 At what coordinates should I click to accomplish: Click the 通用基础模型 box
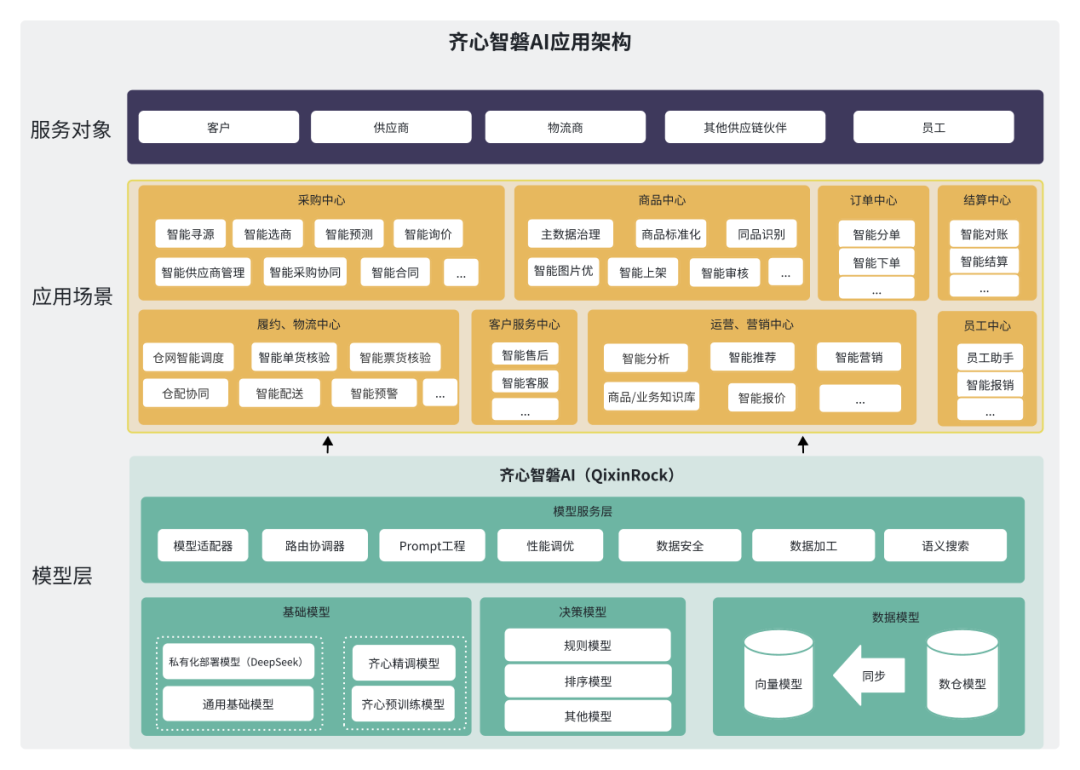coord(238,704)
